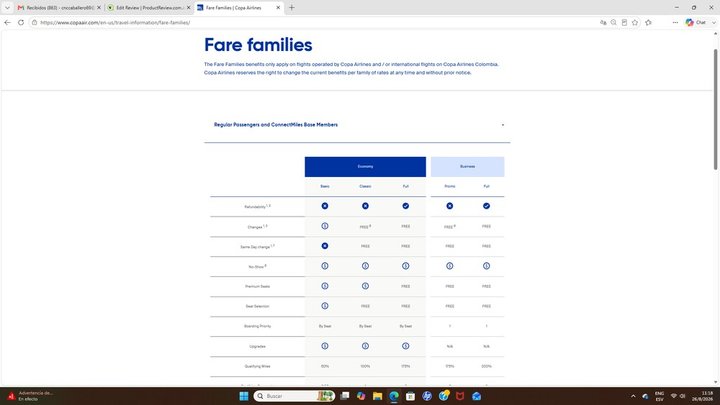The width and height of the screenshot is (720, 405).
Task: Open the browser zoom magnifier icon
Action: (613, 22)
